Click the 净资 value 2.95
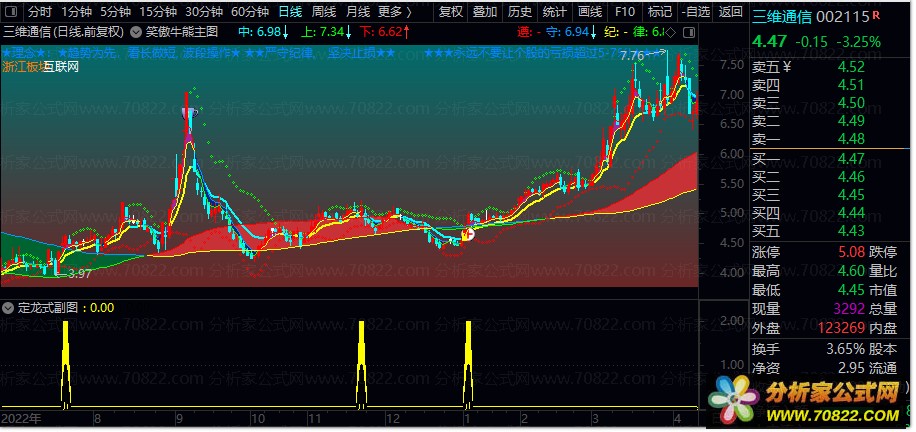This screenshot has width=916, height=432. pyautogui.click(x=850, y=368)
